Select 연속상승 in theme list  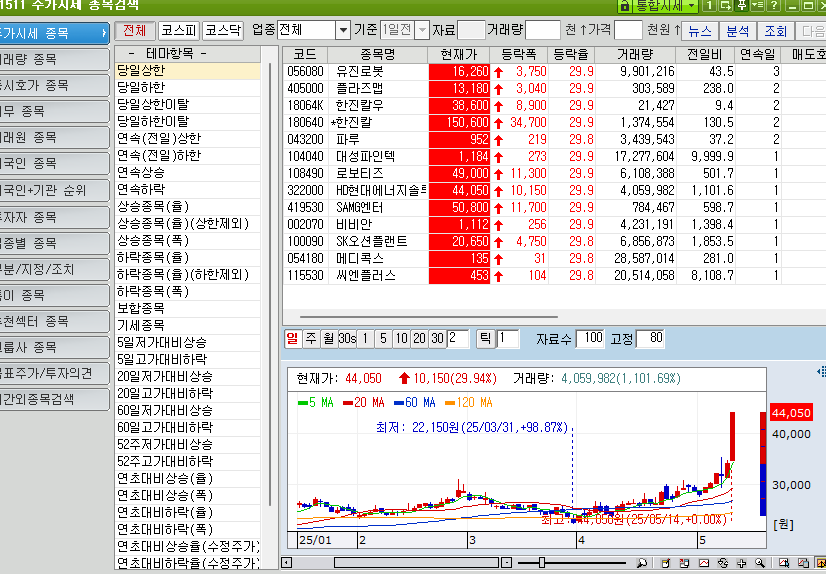(x=188, y=173)
